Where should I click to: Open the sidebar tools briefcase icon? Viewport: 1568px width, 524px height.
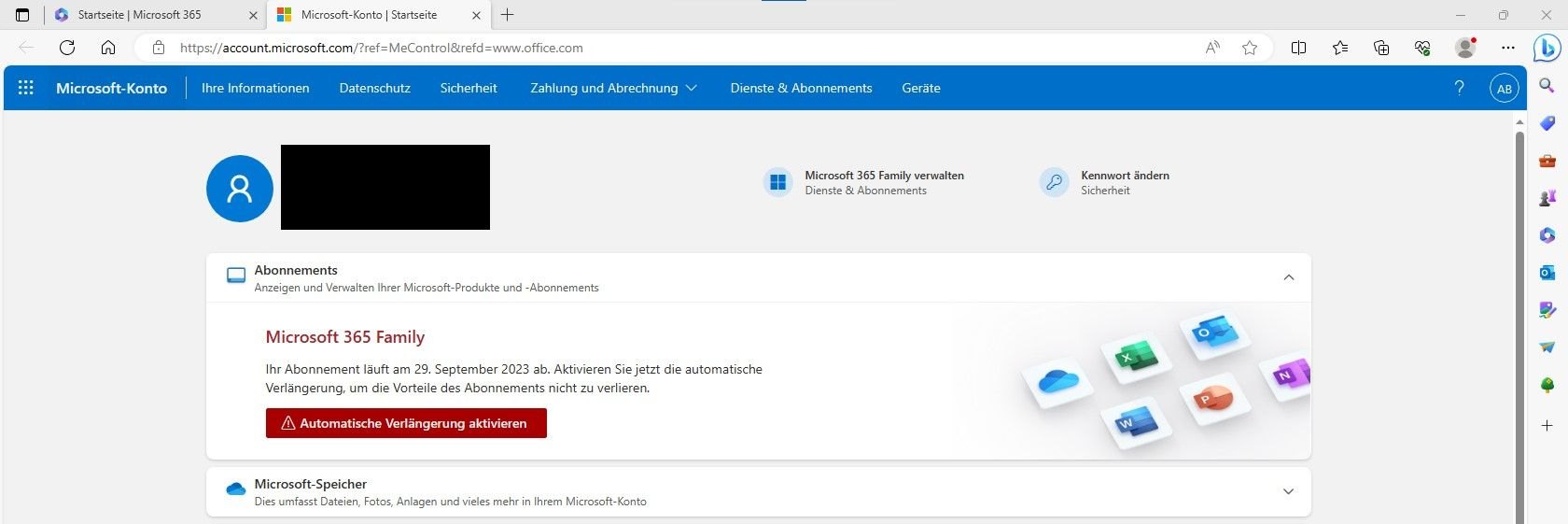point(1547,161)
